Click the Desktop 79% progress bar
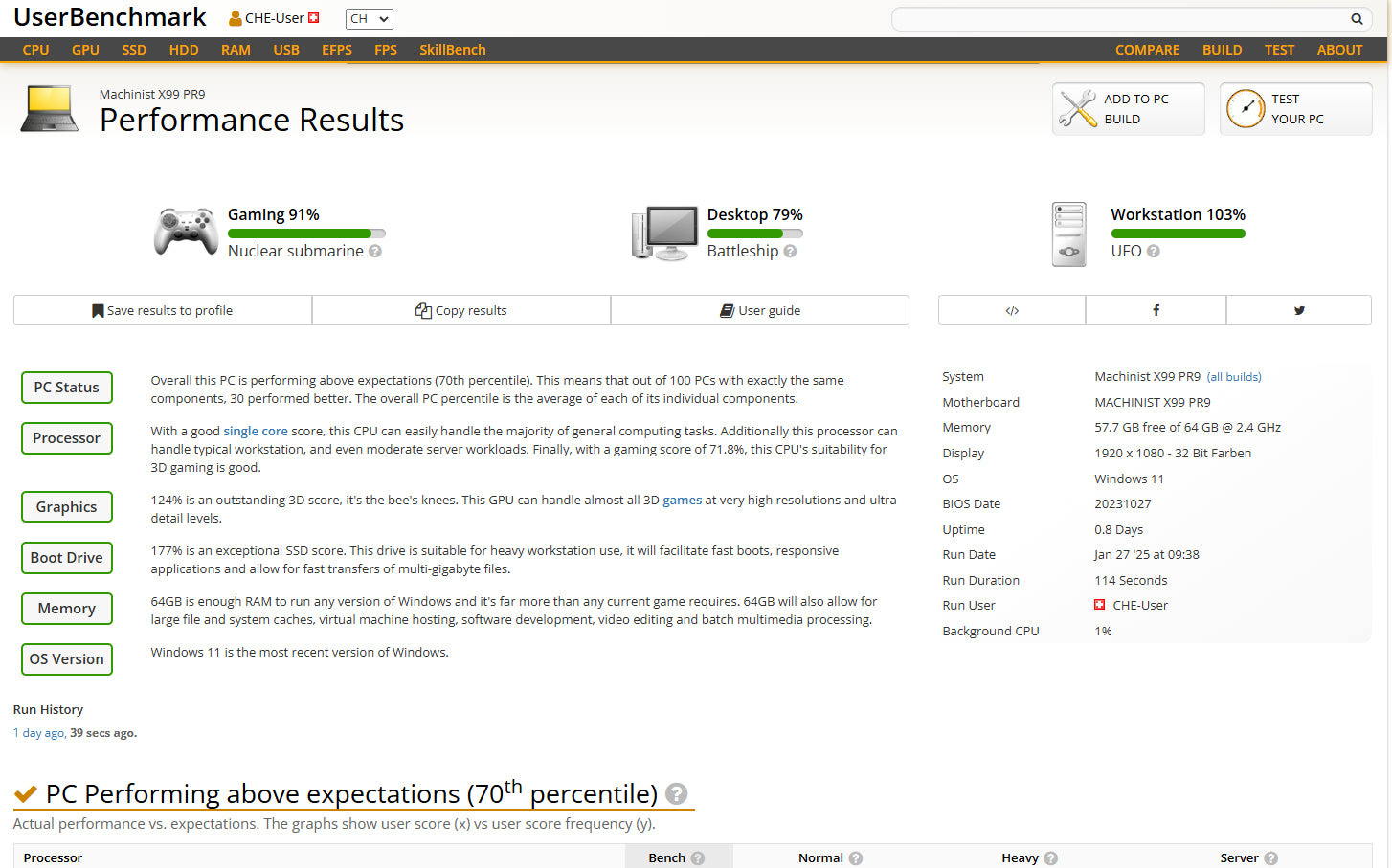The image size is (1392, 868). [754, 234]
